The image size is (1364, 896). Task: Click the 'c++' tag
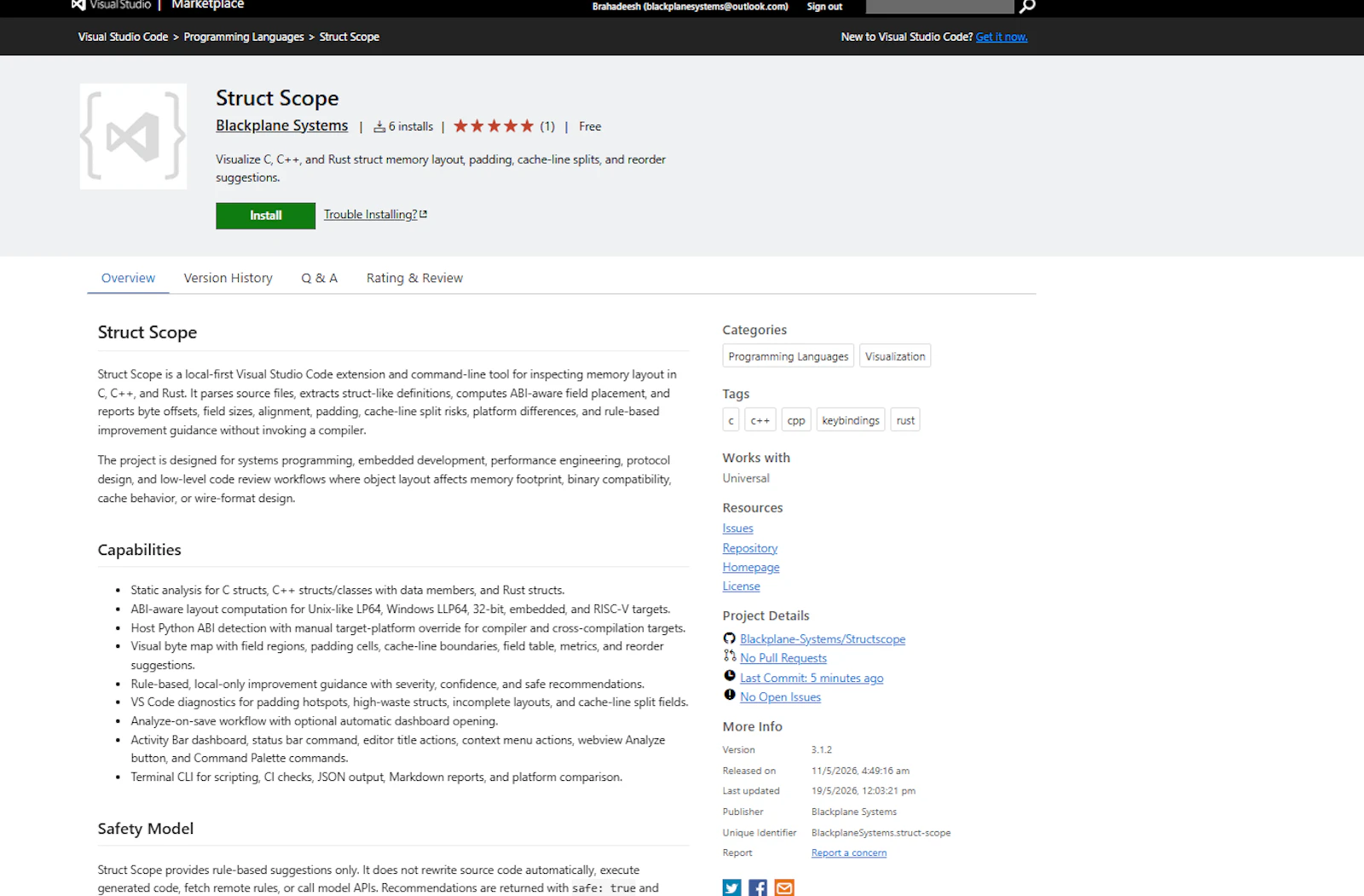[x=760, y=420]
